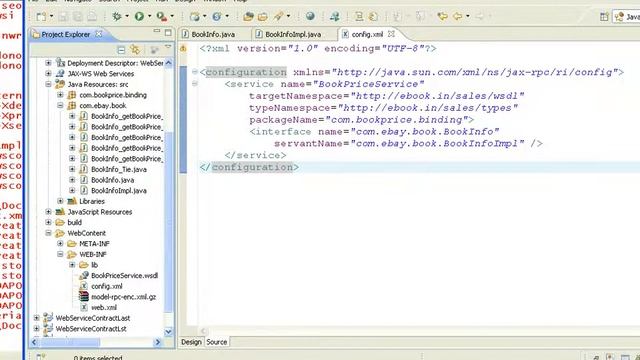
Task: Click the Debug bug icon in toolbar
Action: 117,16
